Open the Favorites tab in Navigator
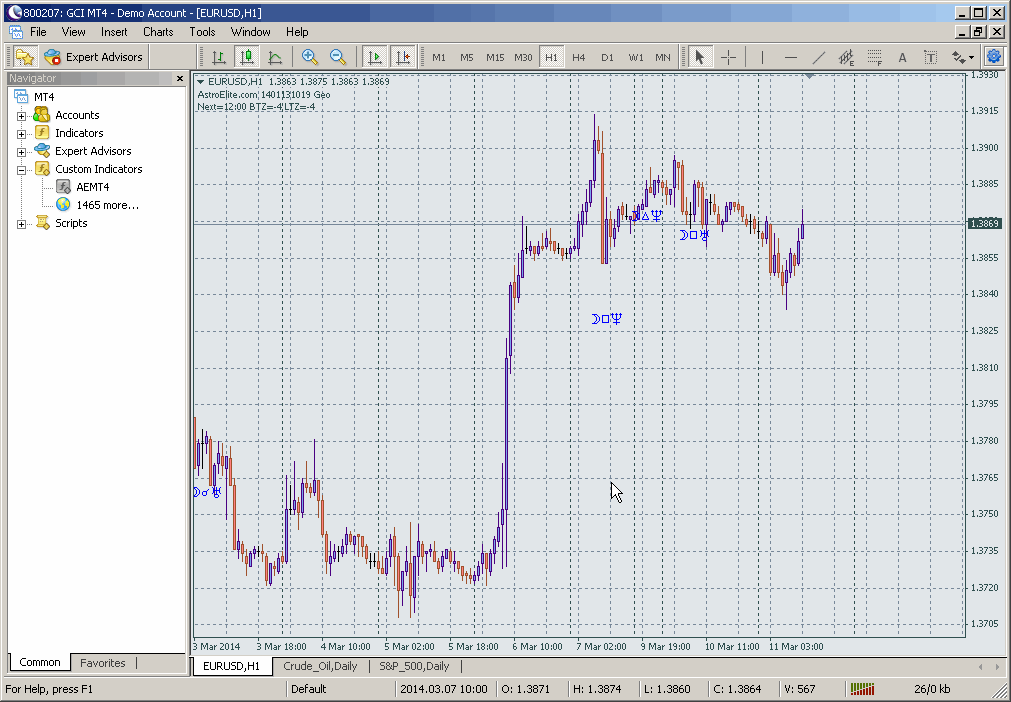1011x702 pixels. pyautogui.click(x=103, y=663)
